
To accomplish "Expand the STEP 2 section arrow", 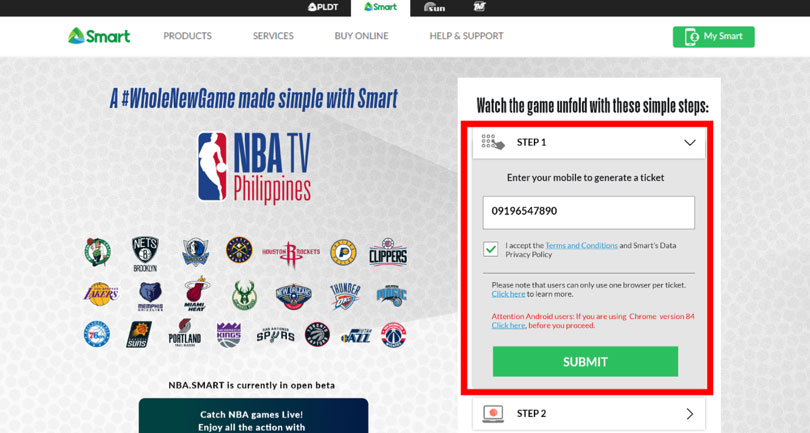I will (x=690, y=413).
